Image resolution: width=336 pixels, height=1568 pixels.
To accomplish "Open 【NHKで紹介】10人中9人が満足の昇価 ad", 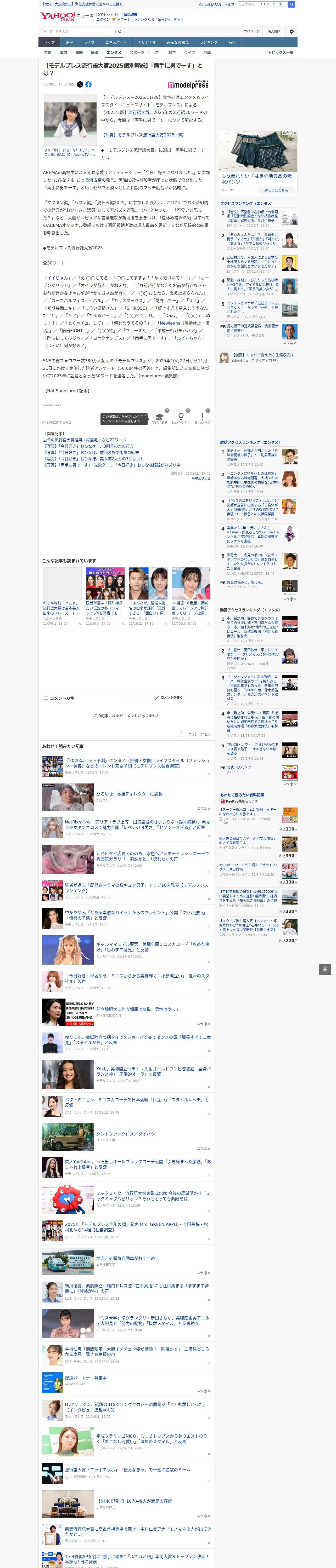I will (135, 1502).
